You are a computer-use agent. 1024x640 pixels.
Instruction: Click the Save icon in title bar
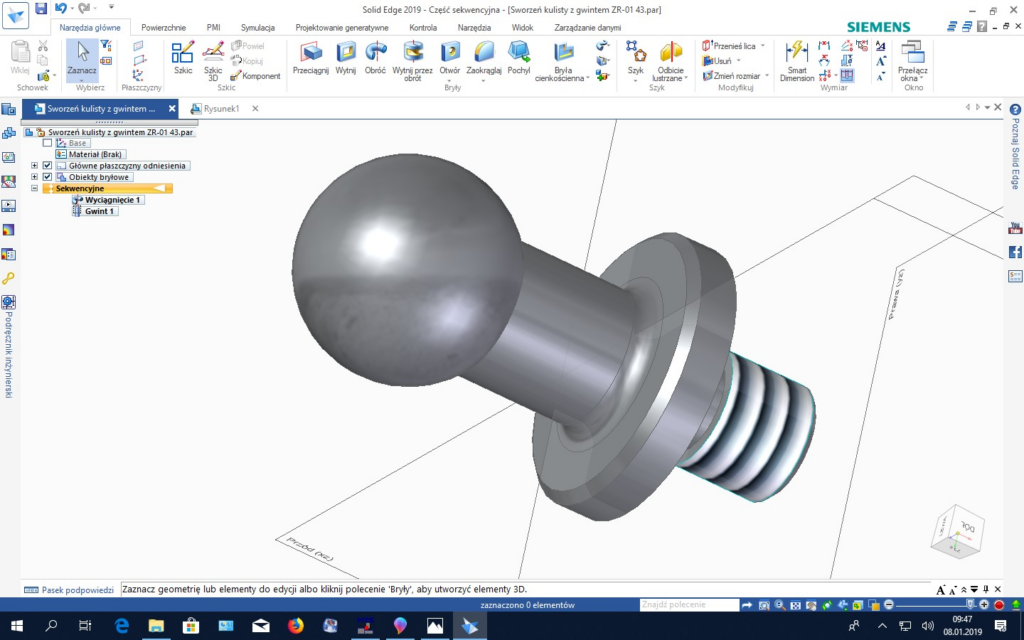pos(41,8)
